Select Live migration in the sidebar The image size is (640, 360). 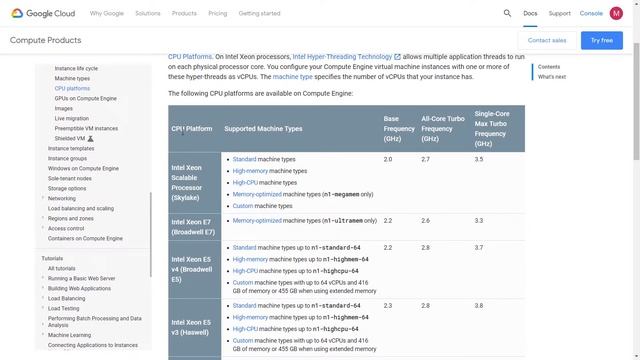pyautogui.click(x=71, y=118)
